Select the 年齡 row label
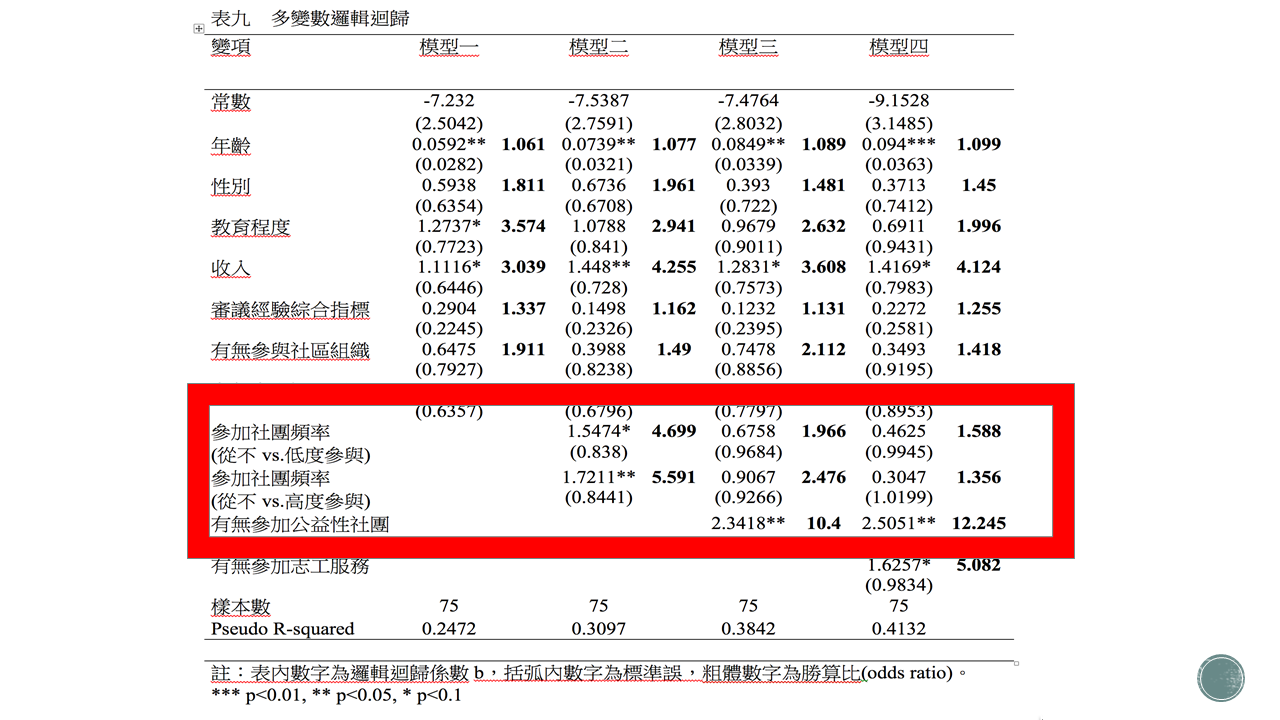Image resolution: width=1280 pixels, height=720 pixels. tap(231, 146)
